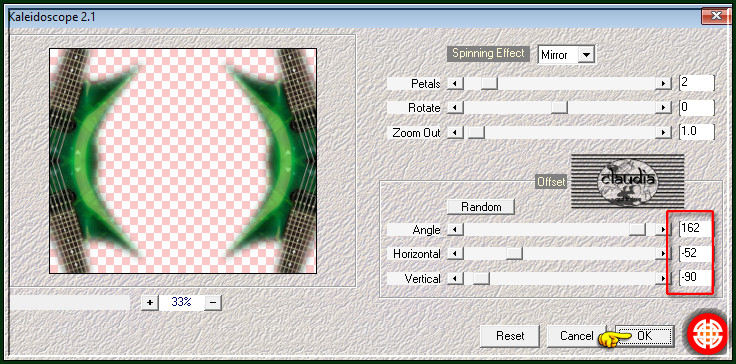Click the Vertical right arrow button

[x=663, y=279]
